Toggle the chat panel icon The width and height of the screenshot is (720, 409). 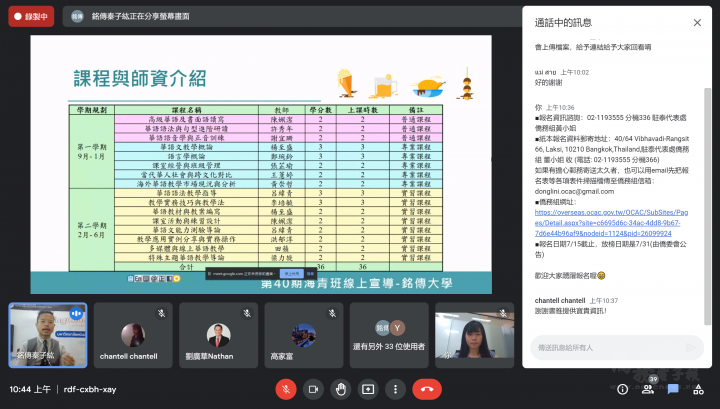pos(673,390)
